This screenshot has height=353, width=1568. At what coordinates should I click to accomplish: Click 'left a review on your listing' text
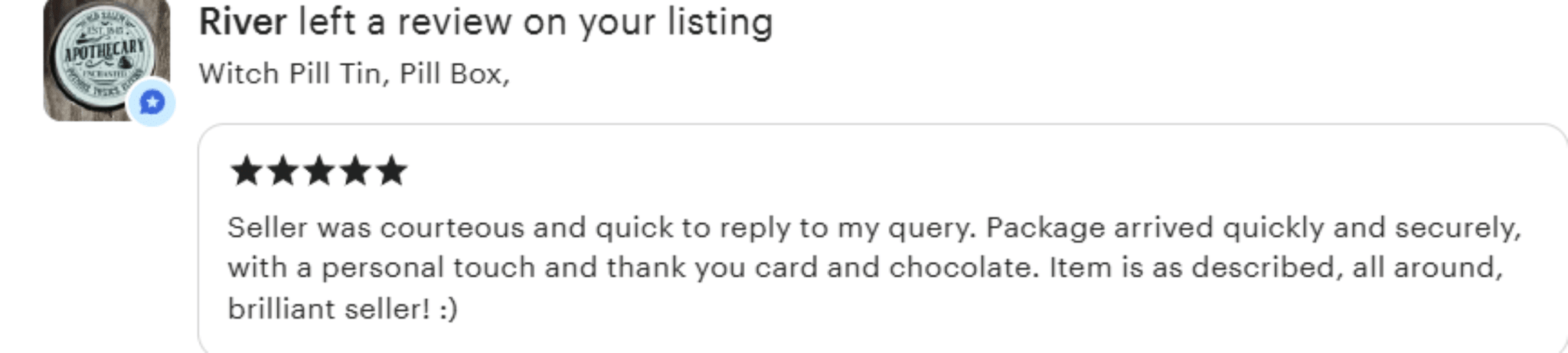(x=535, y=22)
